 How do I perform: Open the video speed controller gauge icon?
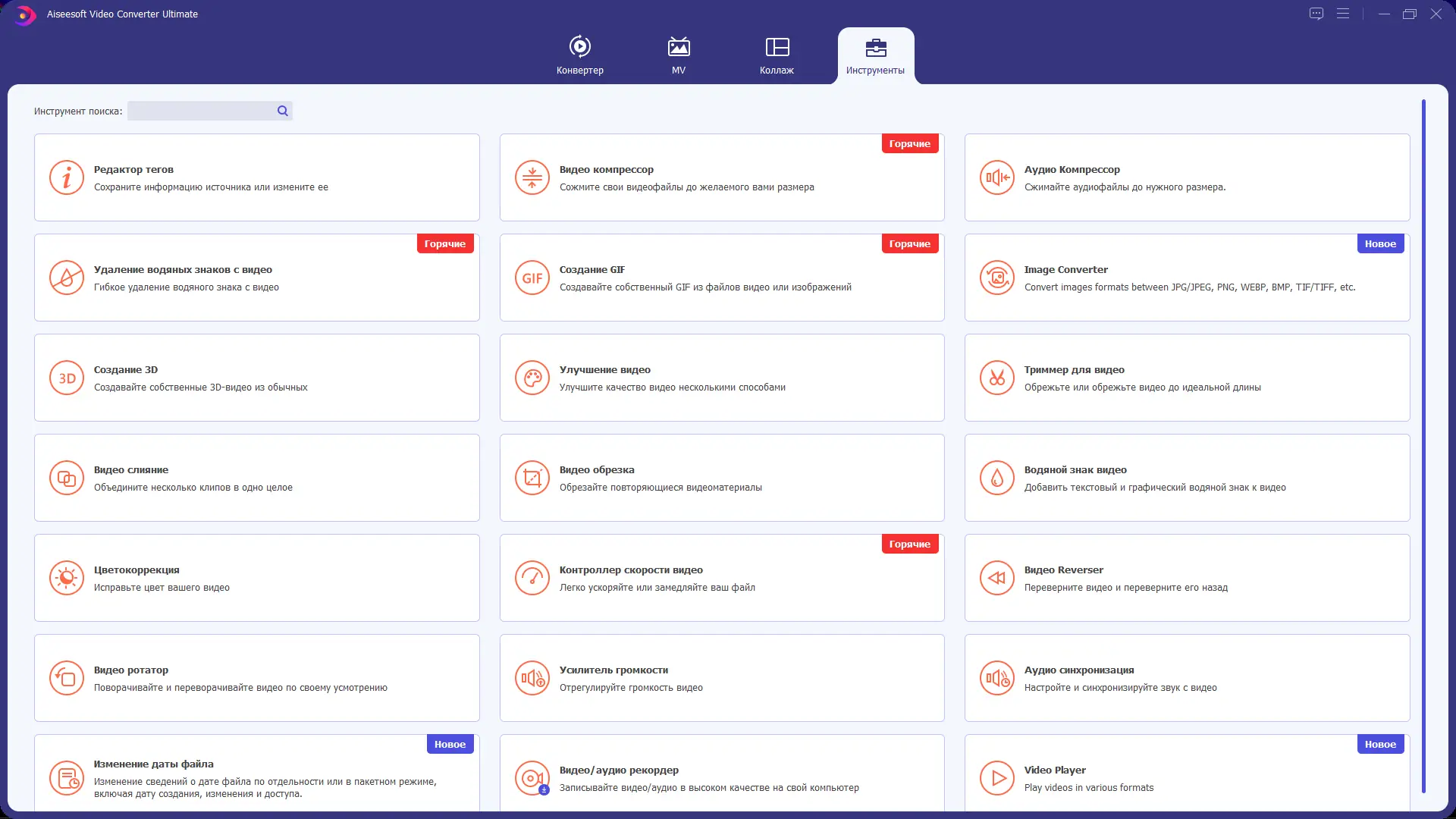pos(532,579)
